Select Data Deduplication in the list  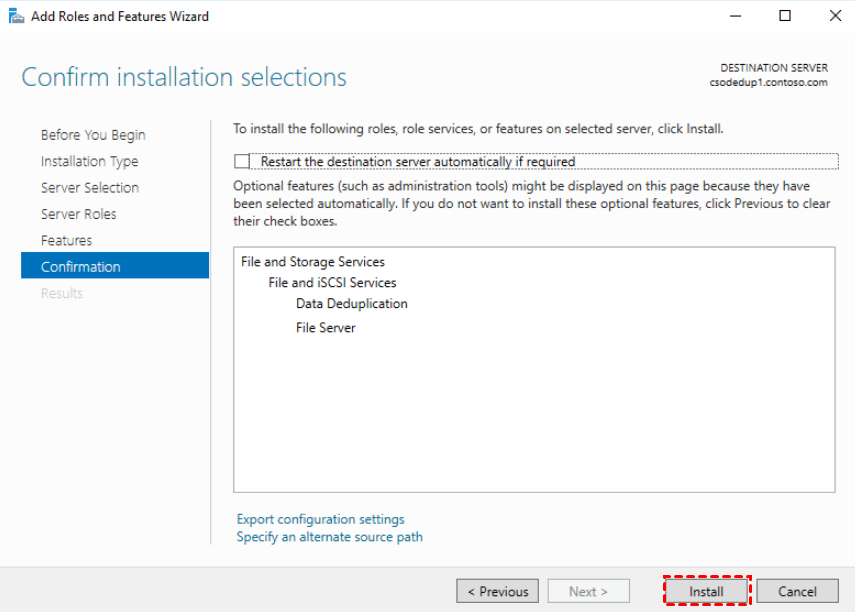pyautogui.click(x=352, y=304)
